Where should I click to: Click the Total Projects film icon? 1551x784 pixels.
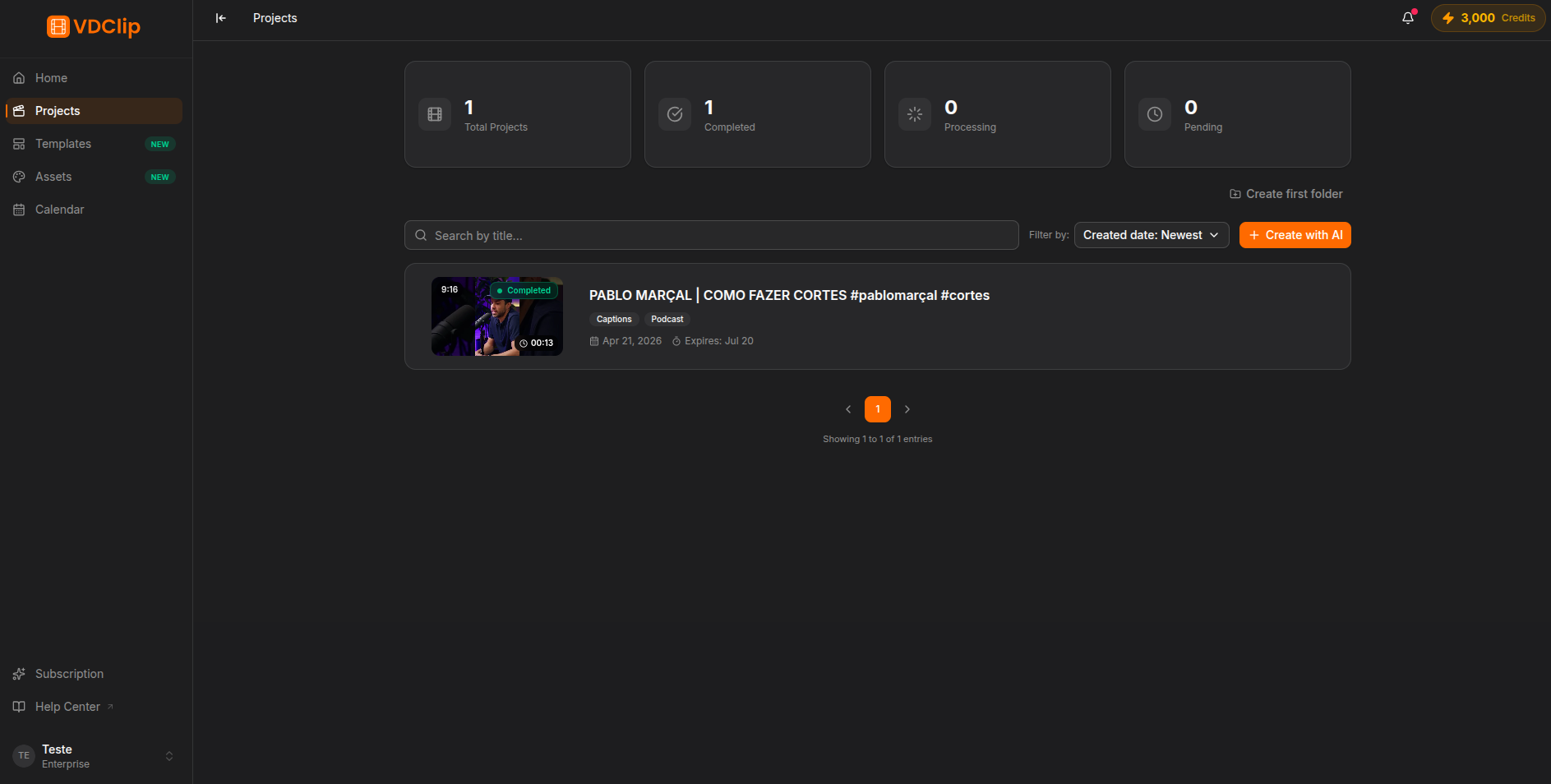click(435, 114)
